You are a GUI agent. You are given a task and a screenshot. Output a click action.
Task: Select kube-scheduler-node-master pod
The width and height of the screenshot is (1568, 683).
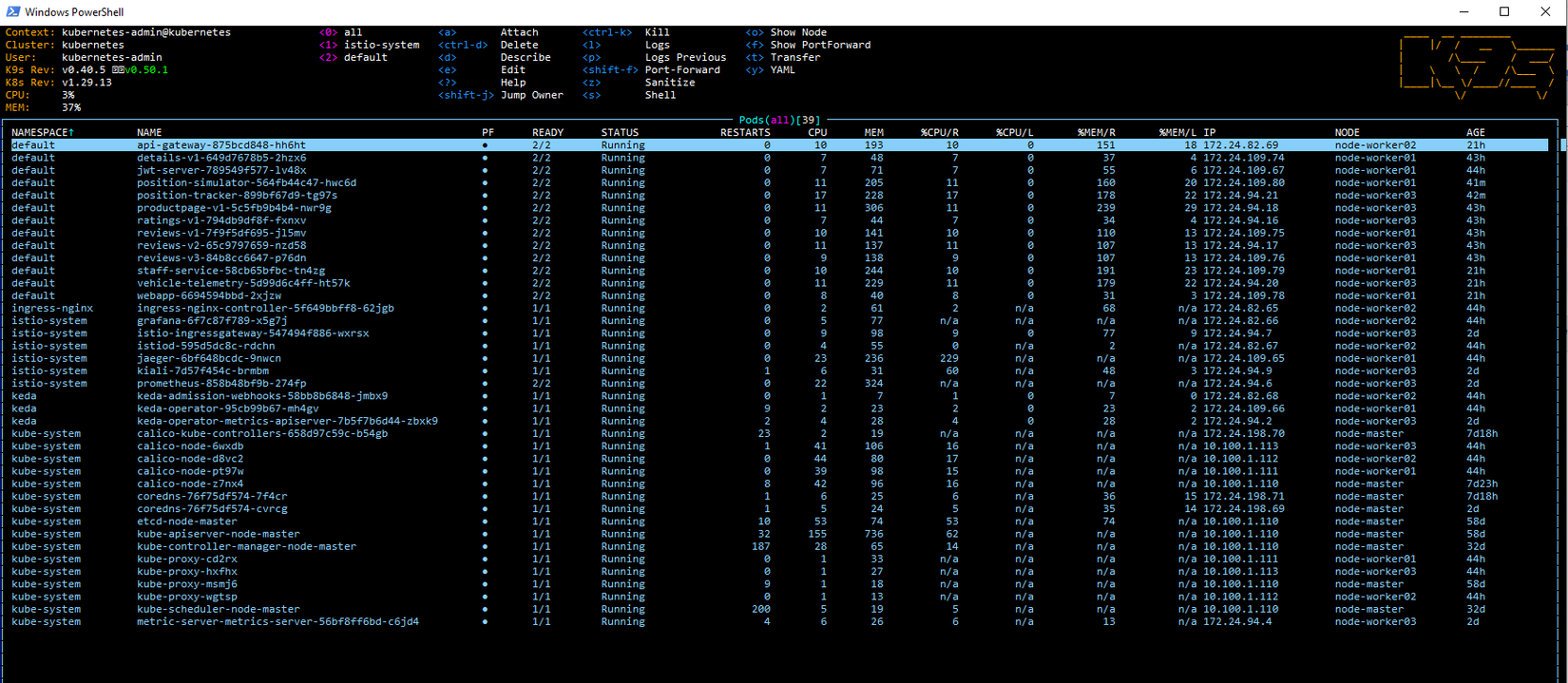(x=219, y=609)
